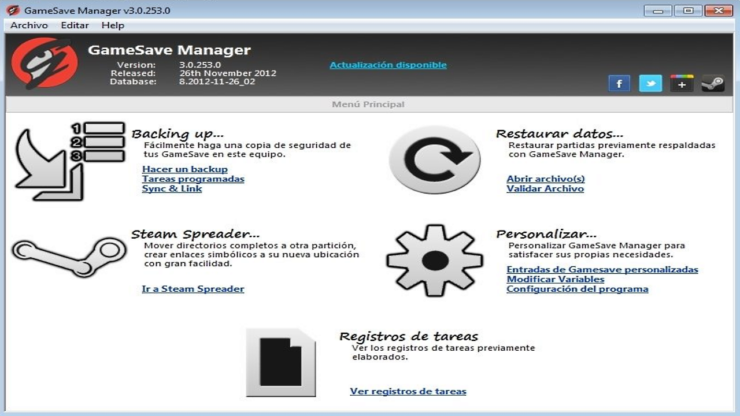Open the Twitter social icon
Viewport: 740px width, 416px height.
point(650,84)
